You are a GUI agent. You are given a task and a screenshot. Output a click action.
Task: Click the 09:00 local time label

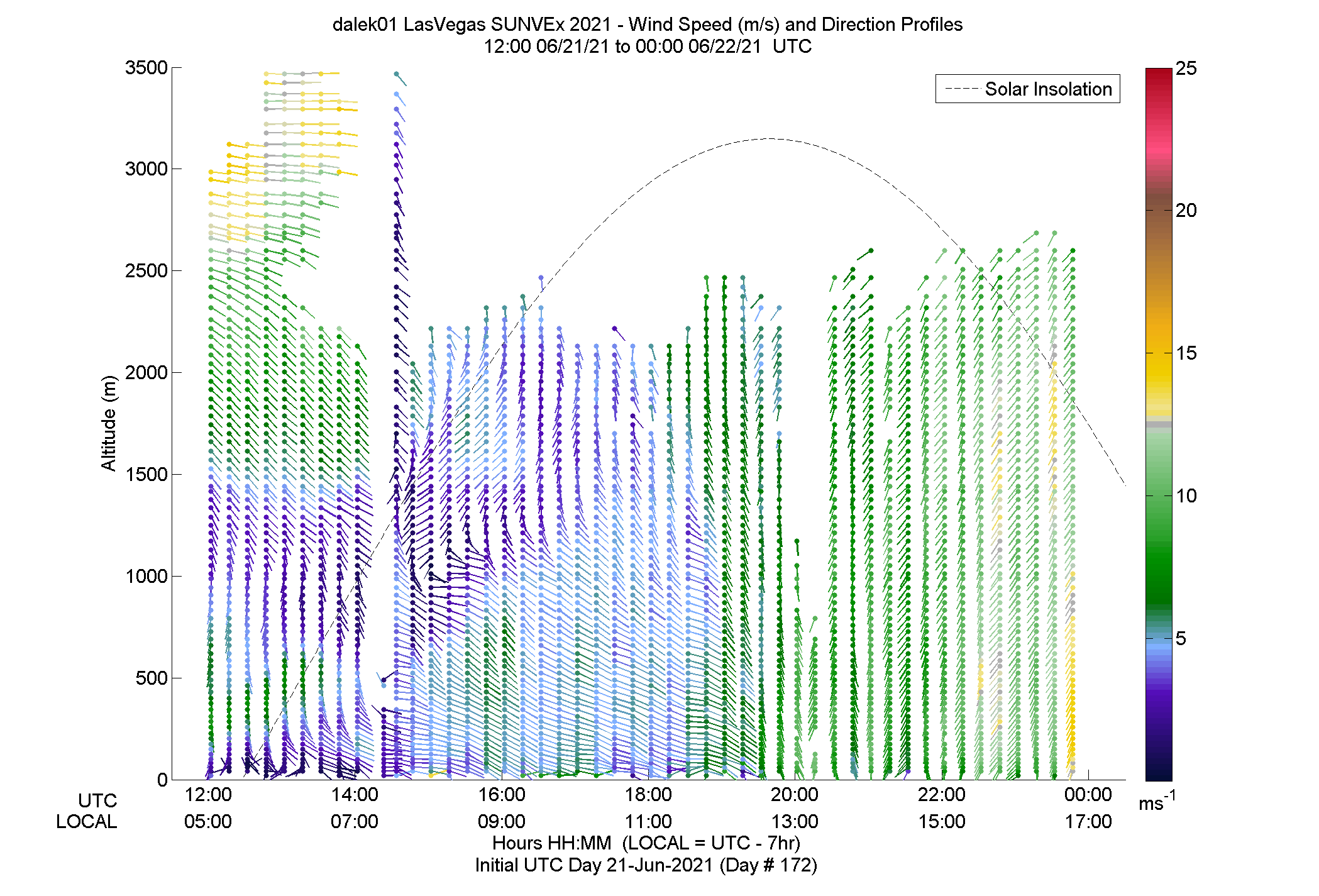click(502, 821)
